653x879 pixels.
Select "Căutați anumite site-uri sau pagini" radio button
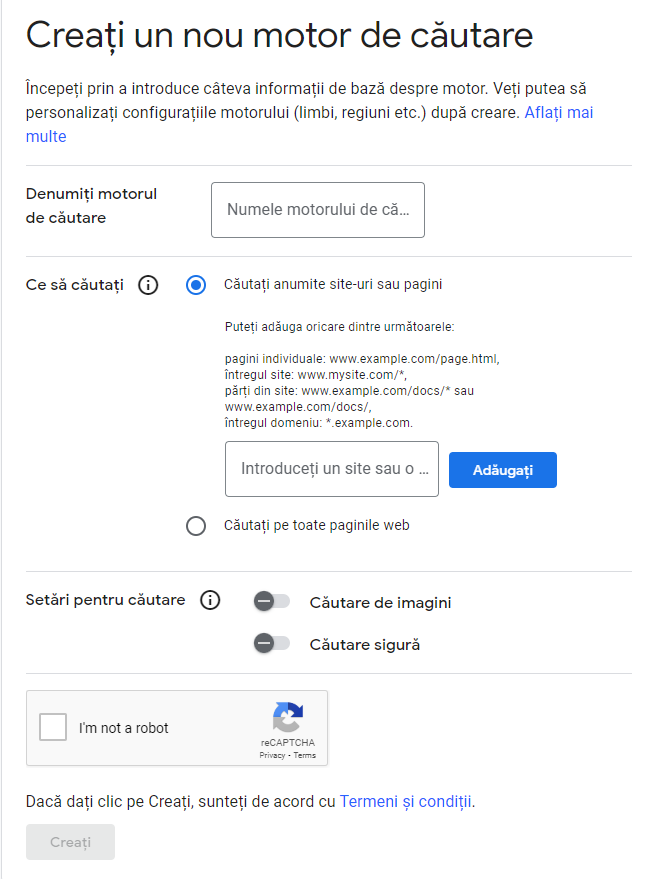(196, 285)
